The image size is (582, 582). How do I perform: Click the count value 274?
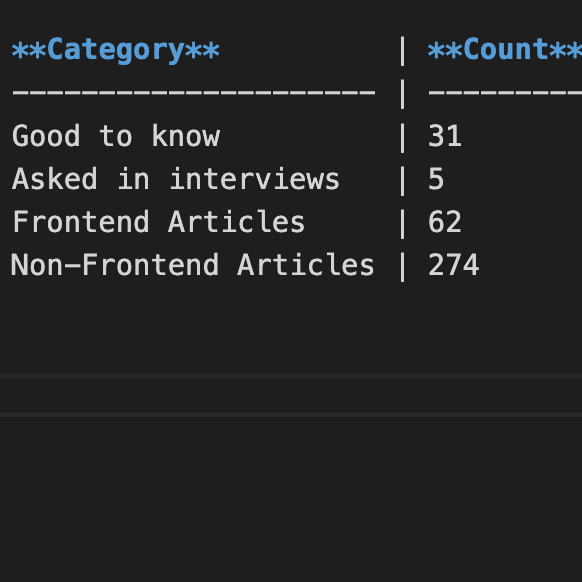click(454, 265)
